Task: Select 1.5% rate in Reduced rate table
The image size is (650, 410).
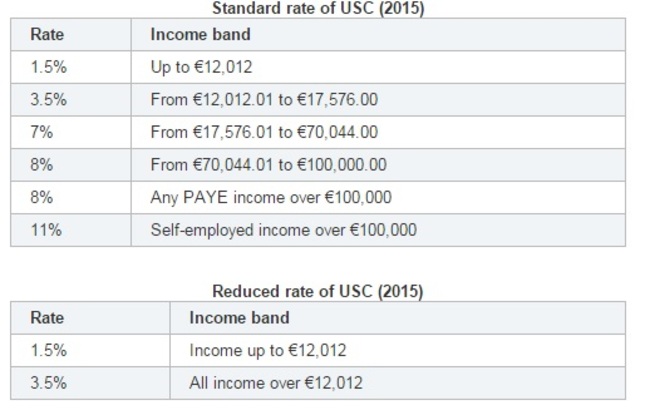Action: [x=47, y=351]
